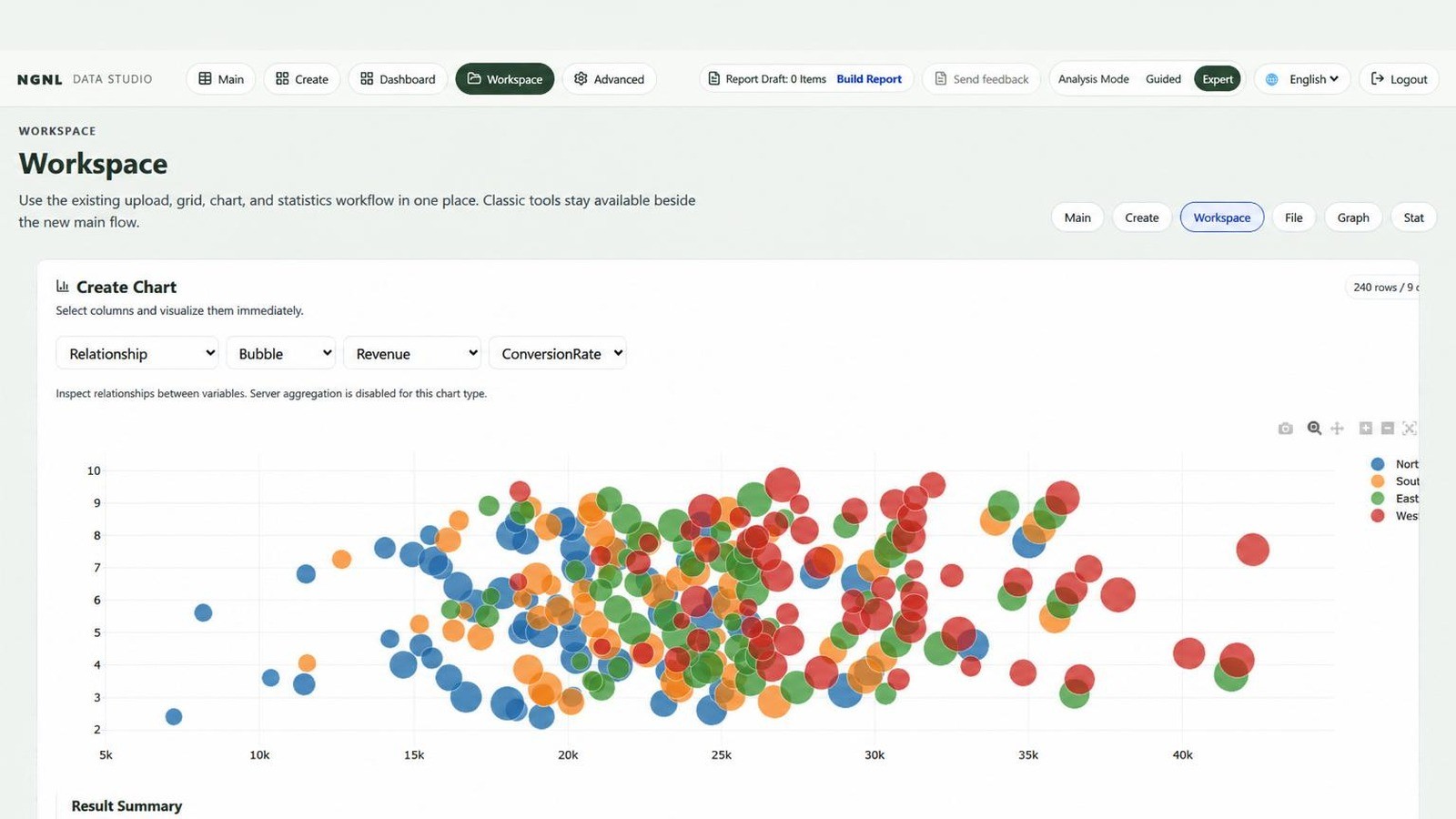The height and width of the screenshot is (819, 1456).
Task: Click the globe language icon
Action: [1272, 79]
